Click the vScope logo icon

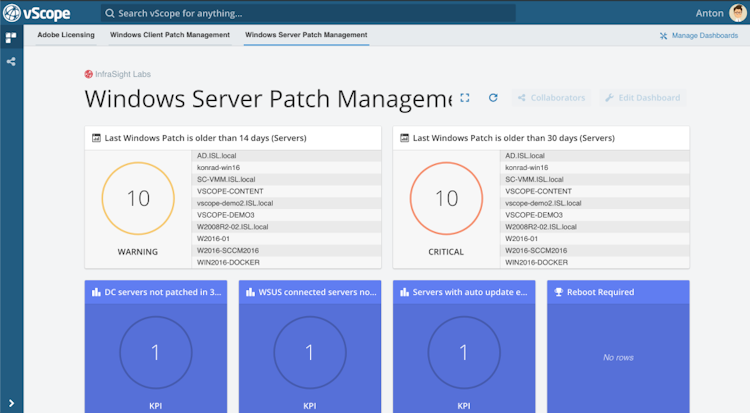point(11,13)
